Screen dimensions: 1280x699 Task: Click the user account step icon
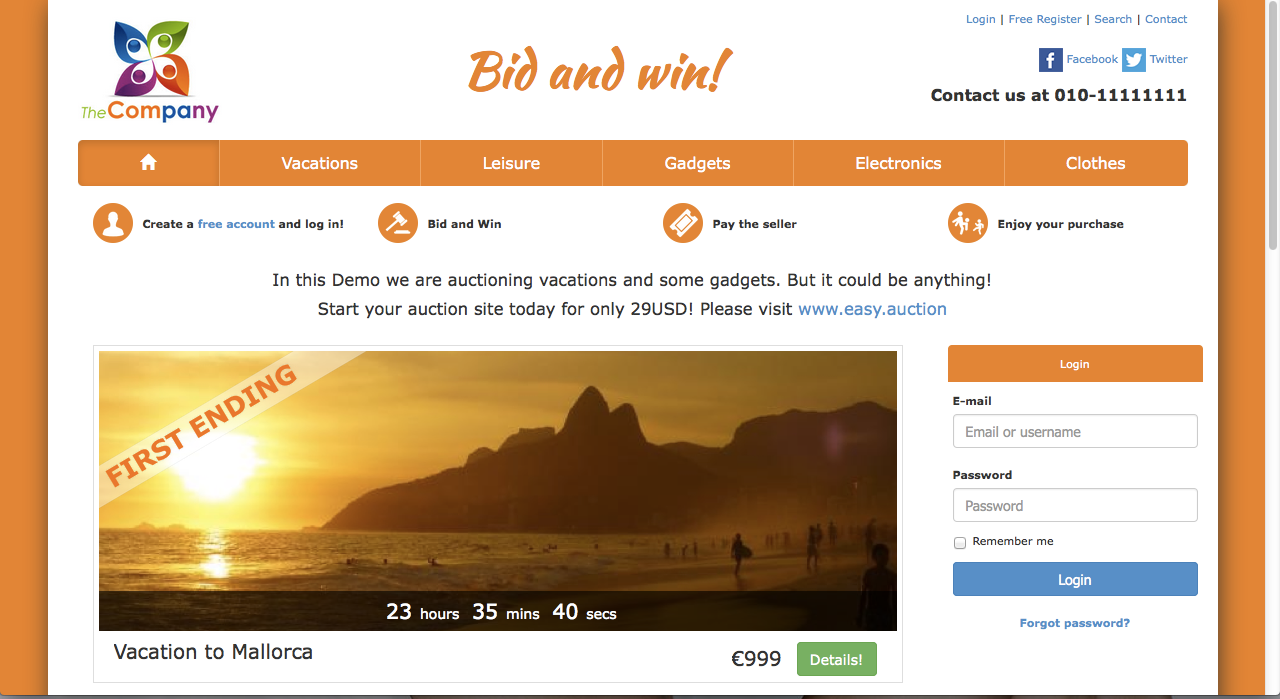click(113, 223)
